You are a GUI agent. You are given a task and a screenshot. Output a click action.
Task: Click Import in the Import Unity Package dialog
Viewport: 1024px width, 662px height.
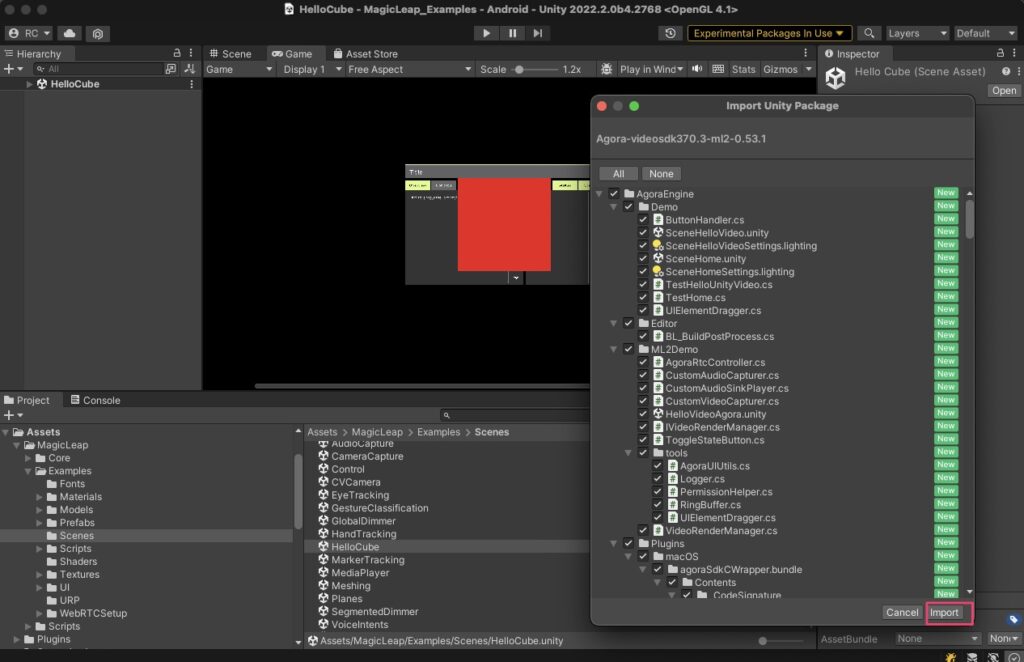[x=944, y=612]
